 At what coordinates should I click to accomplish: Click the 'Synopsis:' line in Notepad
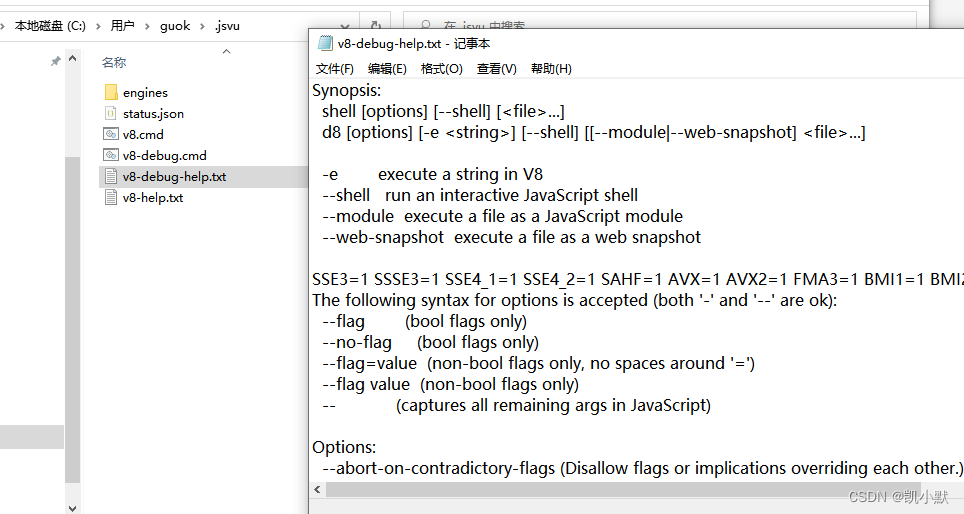coord(346,90)
